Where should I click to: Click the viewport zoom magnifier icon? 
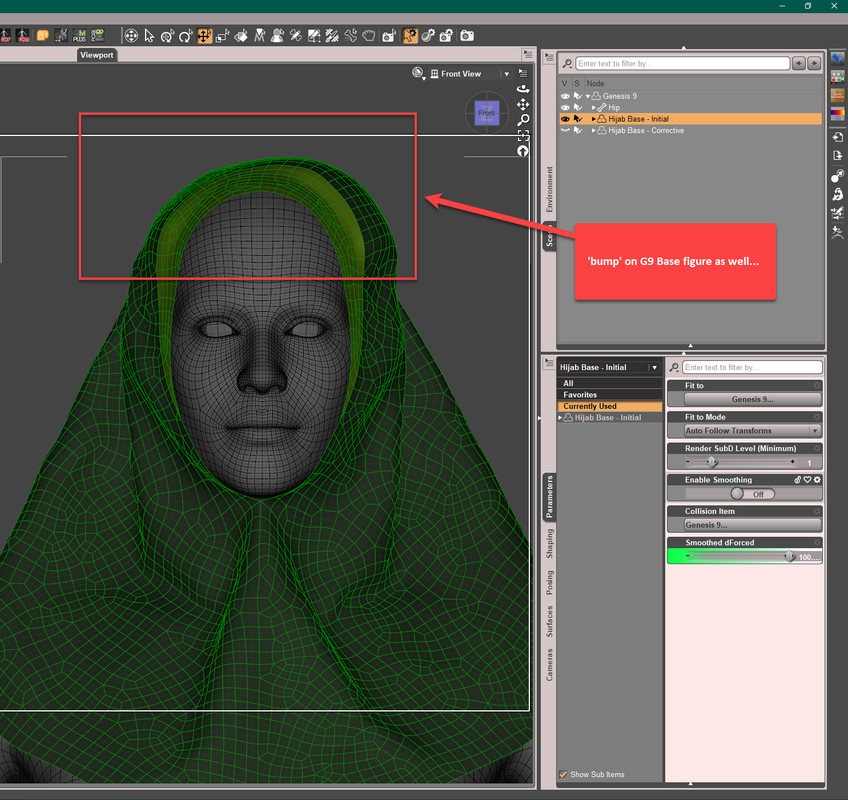click(523, 119)
